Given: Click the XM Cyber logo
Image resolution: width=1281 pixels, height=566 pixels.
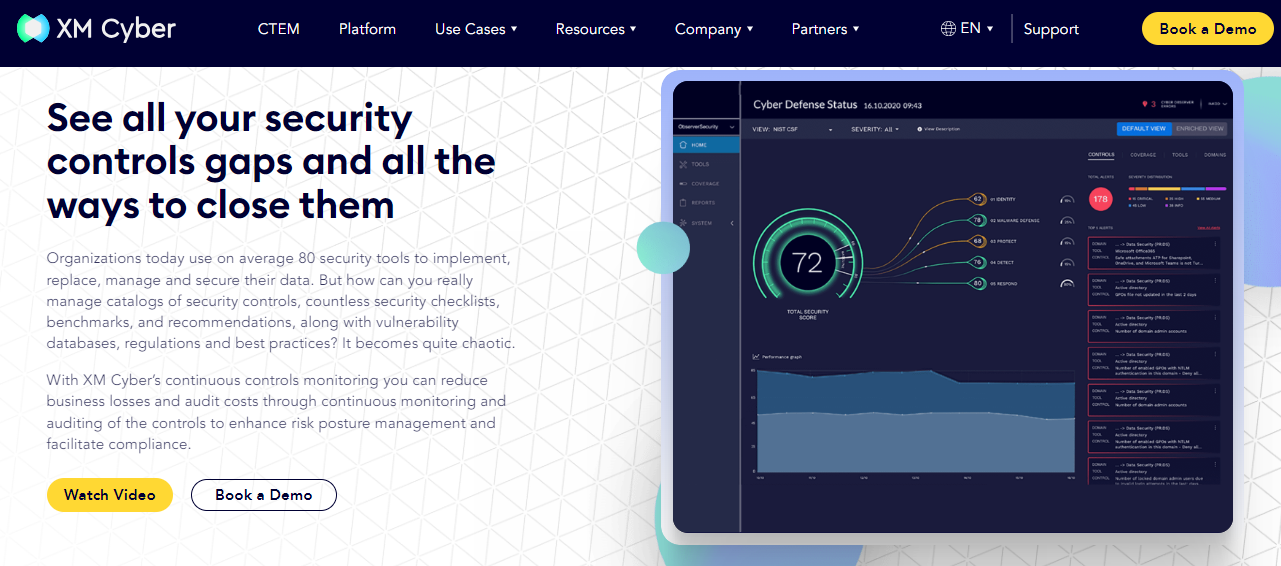Looking at the screenshot, I should click(97, 29).
